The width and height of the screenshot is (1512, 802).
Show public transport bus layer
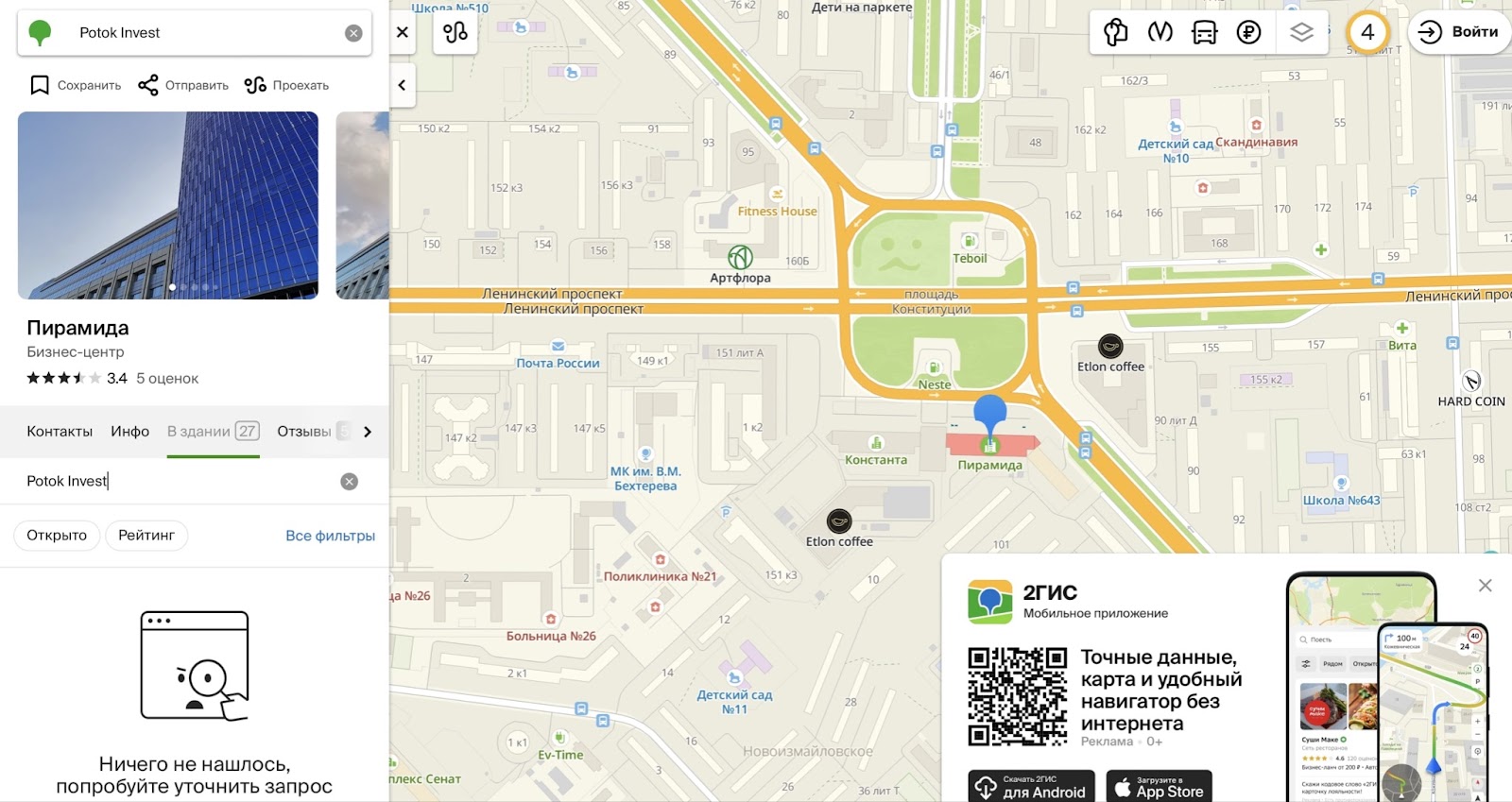click(x=1205, y=32)
